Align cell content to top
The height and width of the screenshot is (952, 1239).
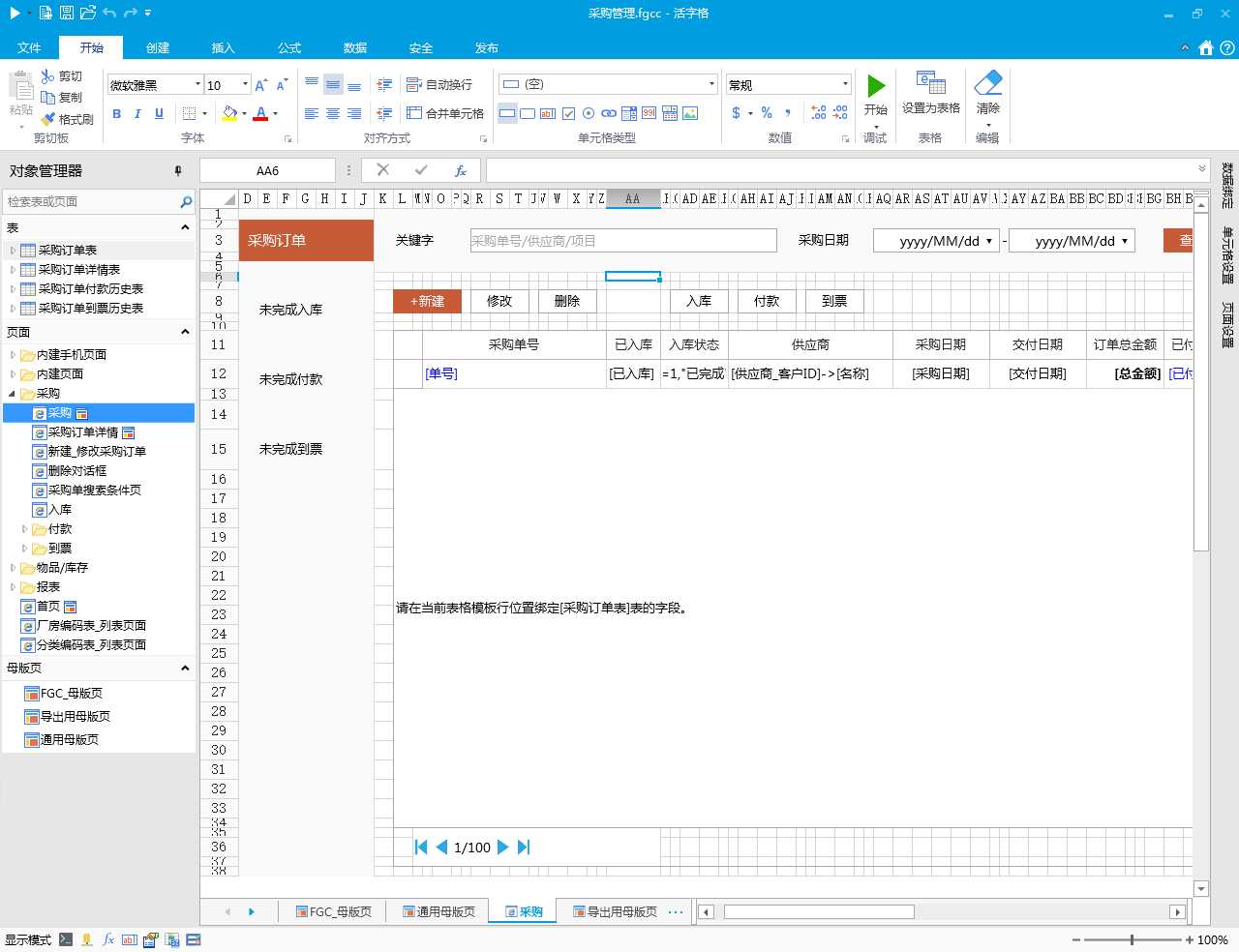point(312,84)
